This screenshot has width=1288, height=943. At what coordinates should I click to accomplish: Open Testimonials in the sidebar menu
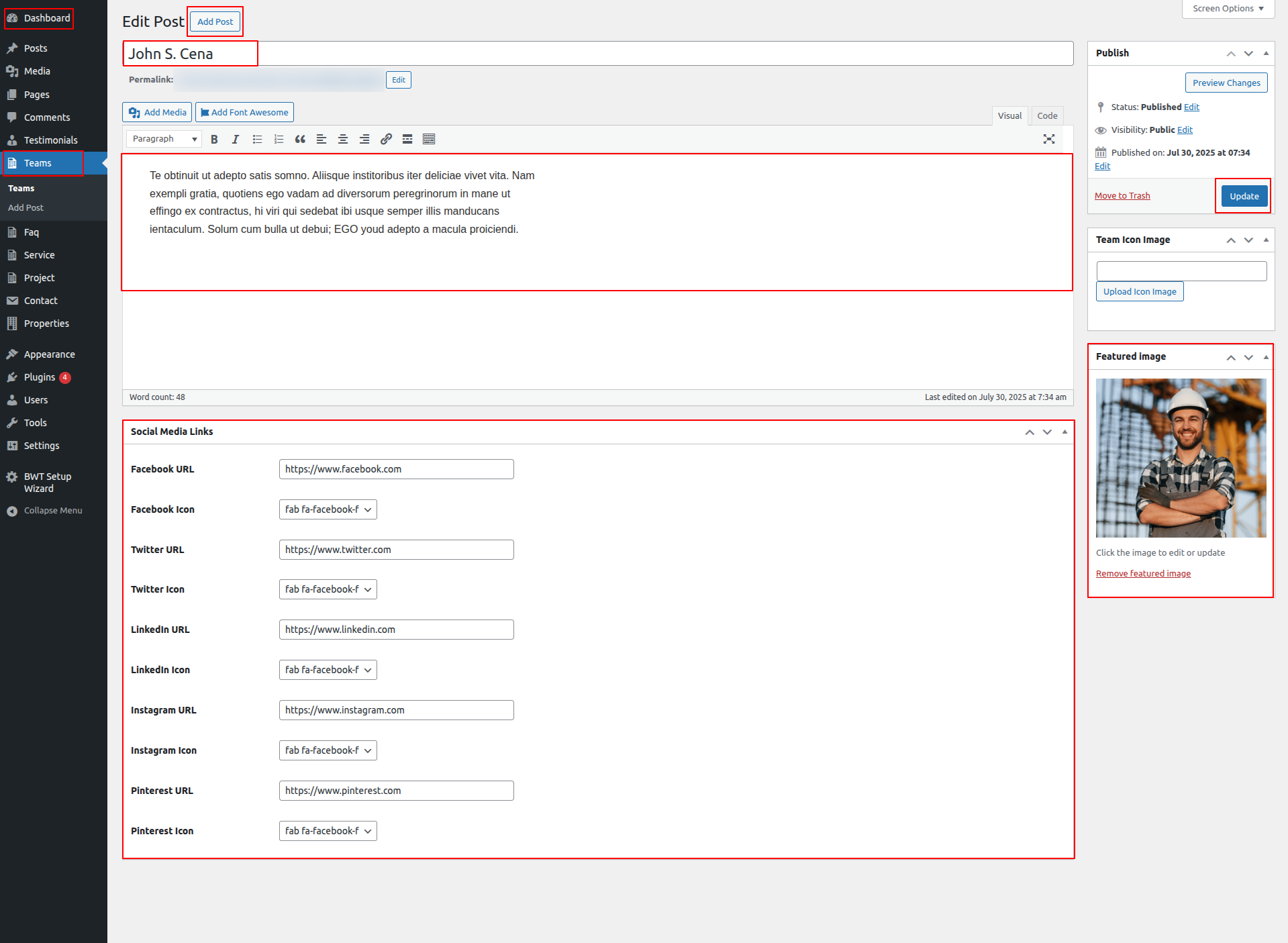[x=50, y=140]
